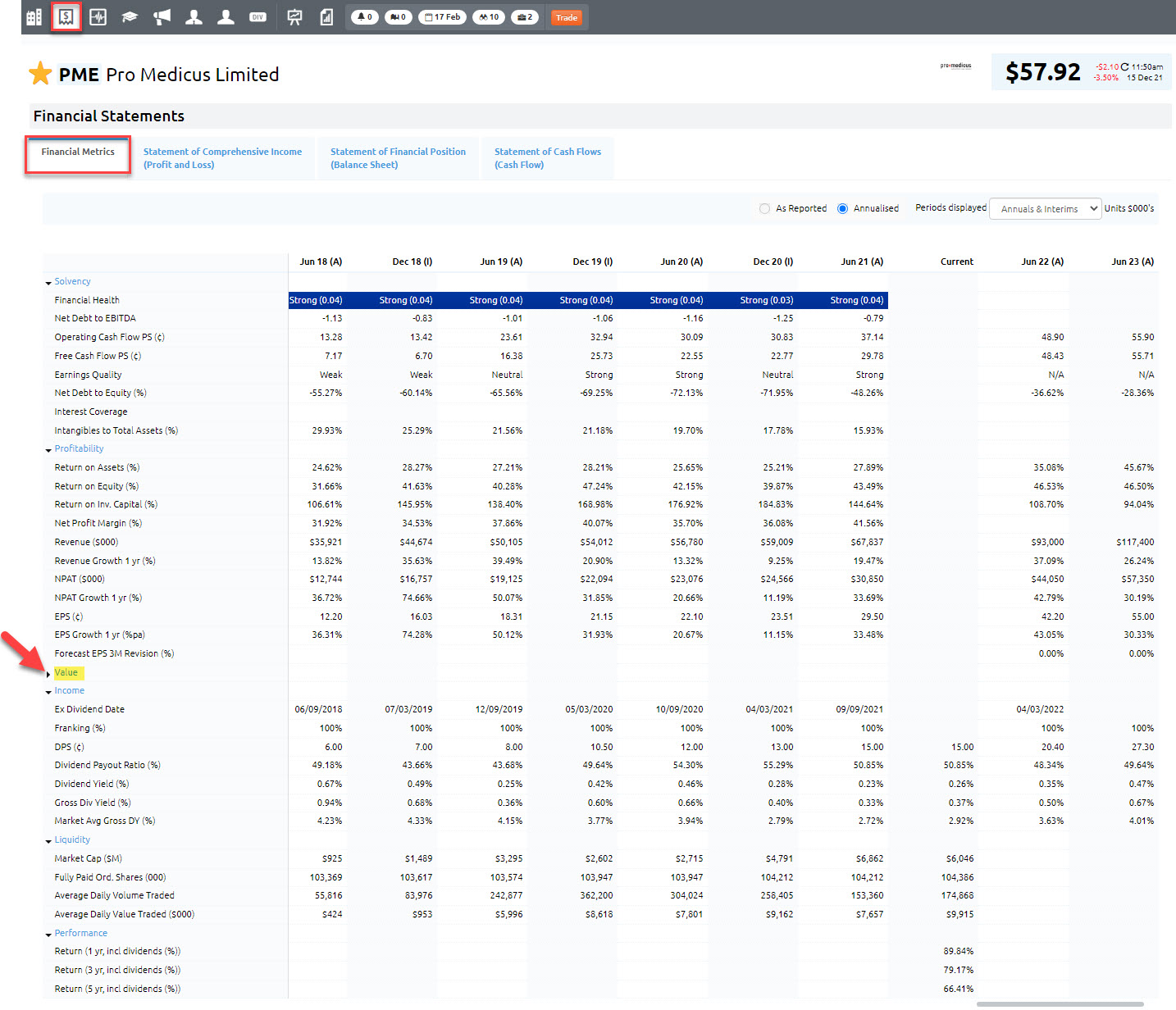Click the 17 Feb calendar badge
This screenshot has height=1010, width=1176.
(x=442, y=17)
